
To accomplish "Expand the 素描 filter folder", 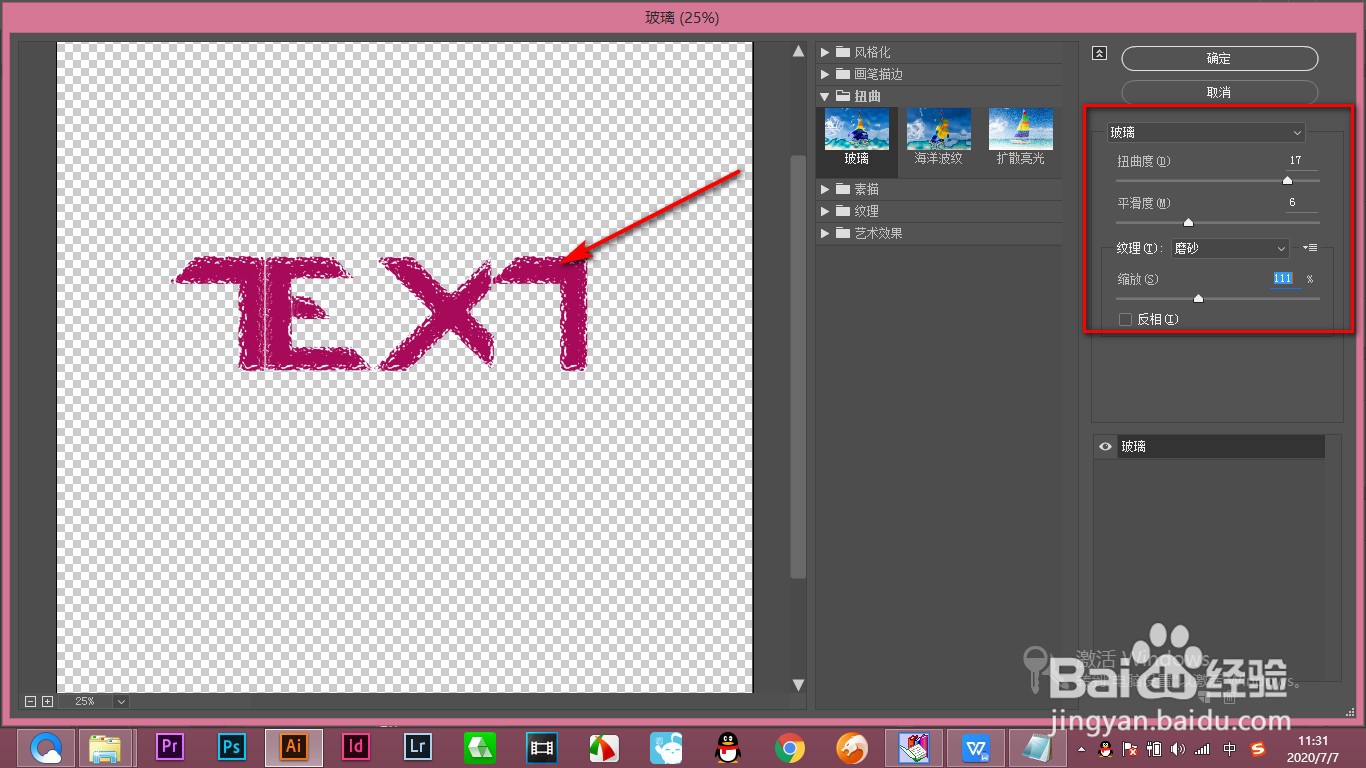I will pos(825,189).
